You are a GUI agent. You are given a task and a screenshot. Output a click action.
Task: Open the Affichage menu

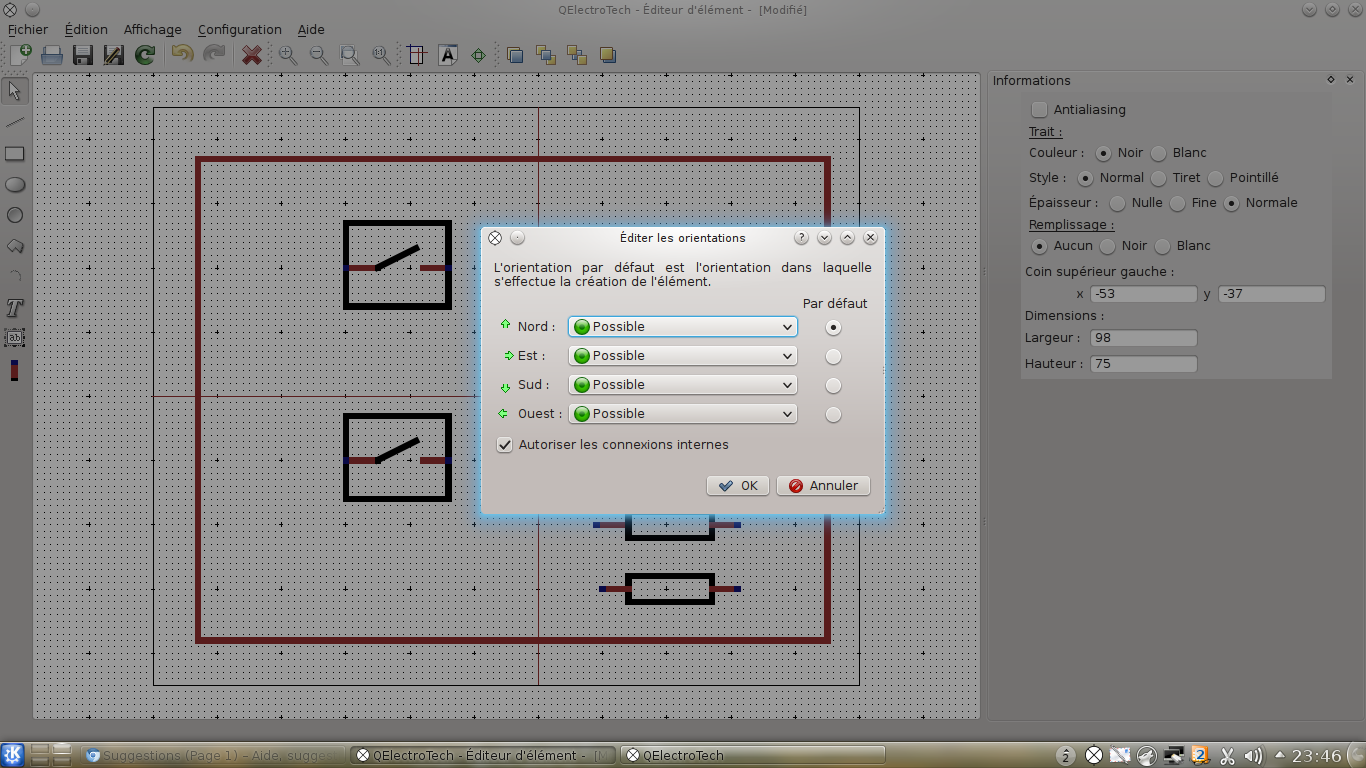click(153, 30)
